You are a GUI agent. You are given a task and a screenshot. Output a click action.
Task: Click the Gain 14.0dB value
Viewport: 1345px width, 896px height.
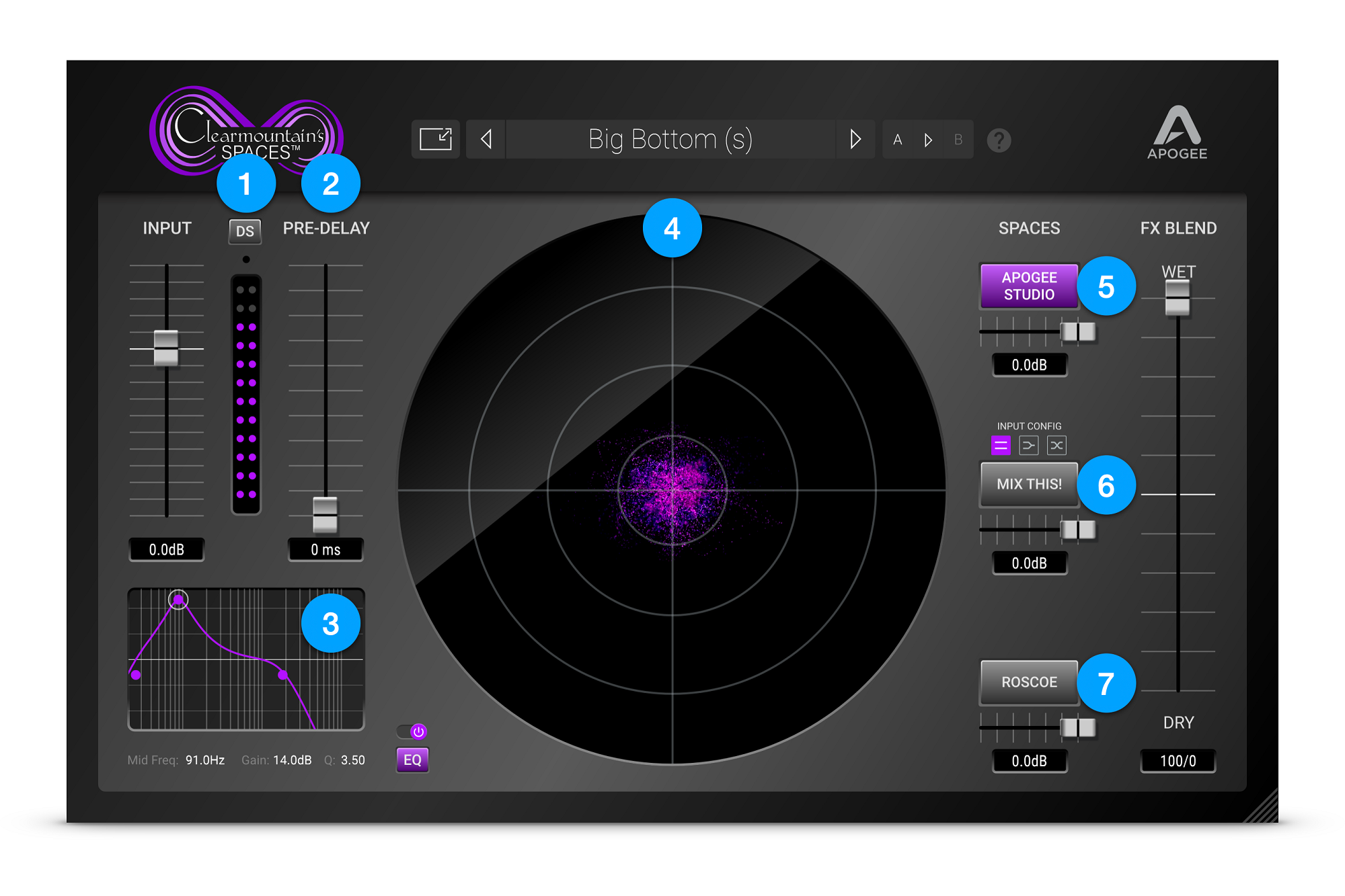pos(293,760)
